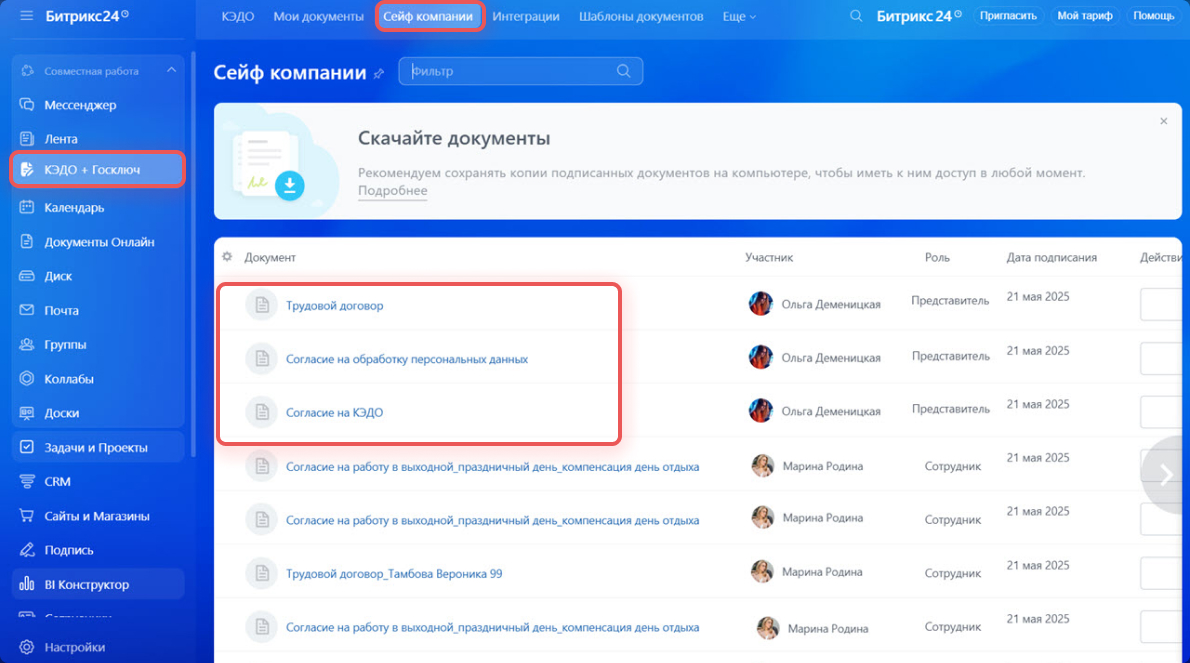
Task: Click into the Фильтр search field
Action: [x=521, y=71]
